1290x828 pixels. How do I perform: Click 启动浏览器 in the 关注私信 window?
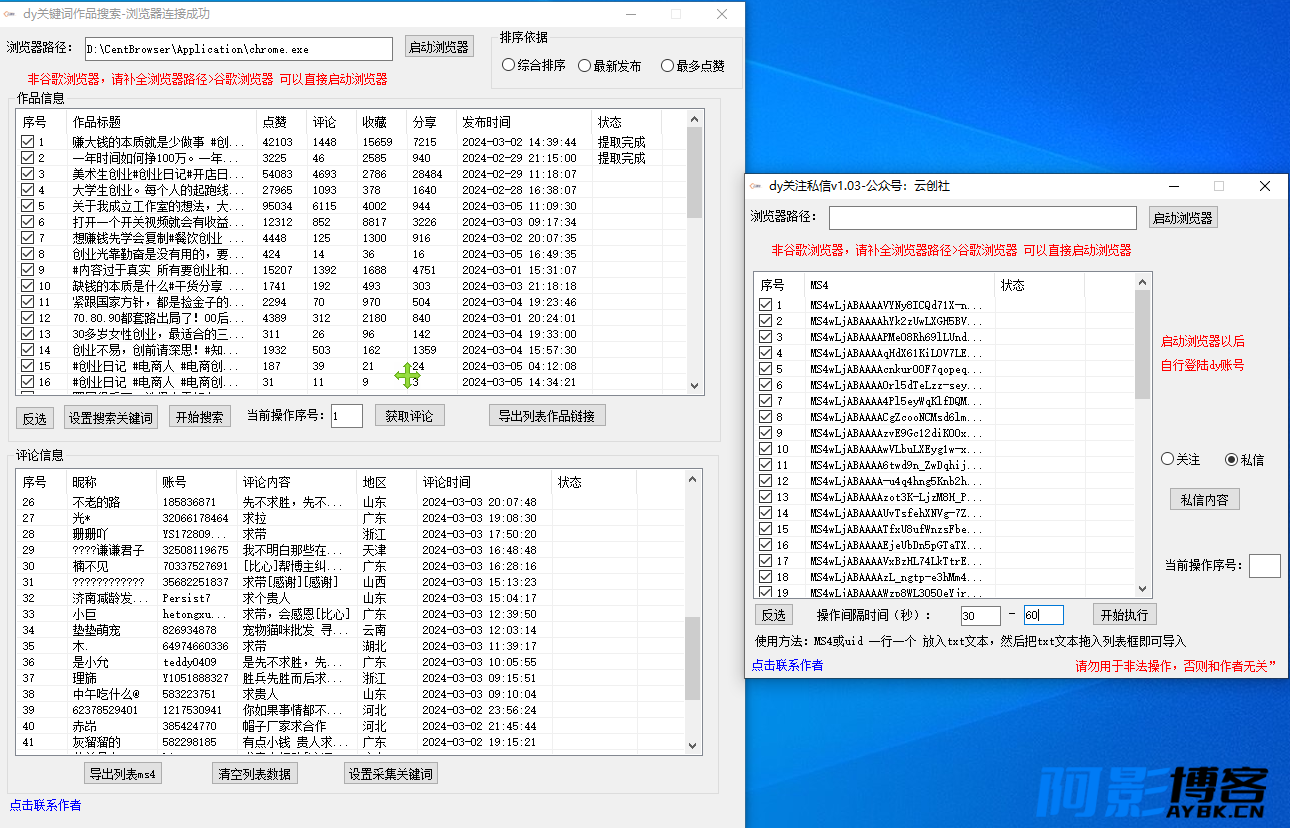(x=1182, y=217)
